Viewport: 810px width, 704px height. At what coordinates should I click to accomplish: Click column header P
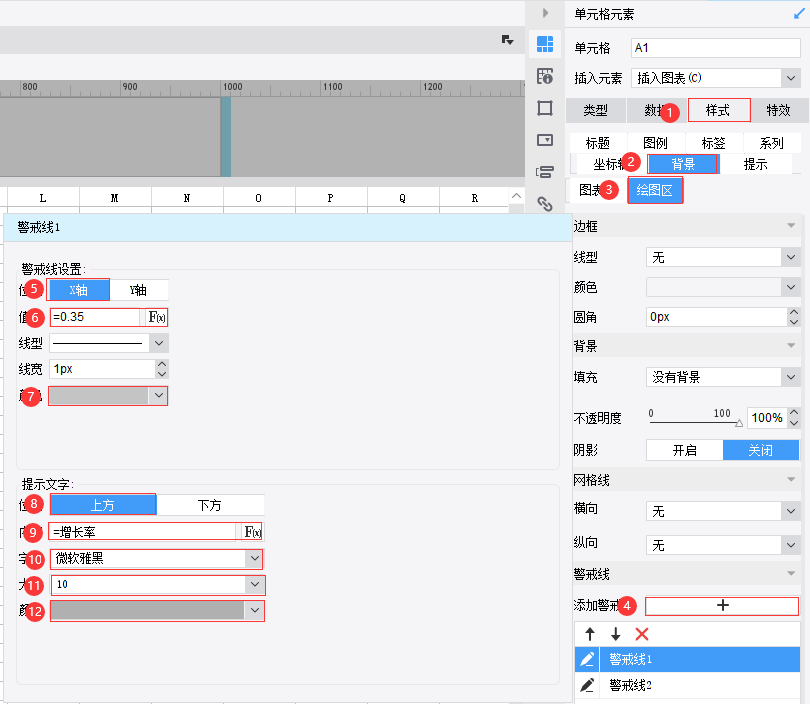point(331,198)
